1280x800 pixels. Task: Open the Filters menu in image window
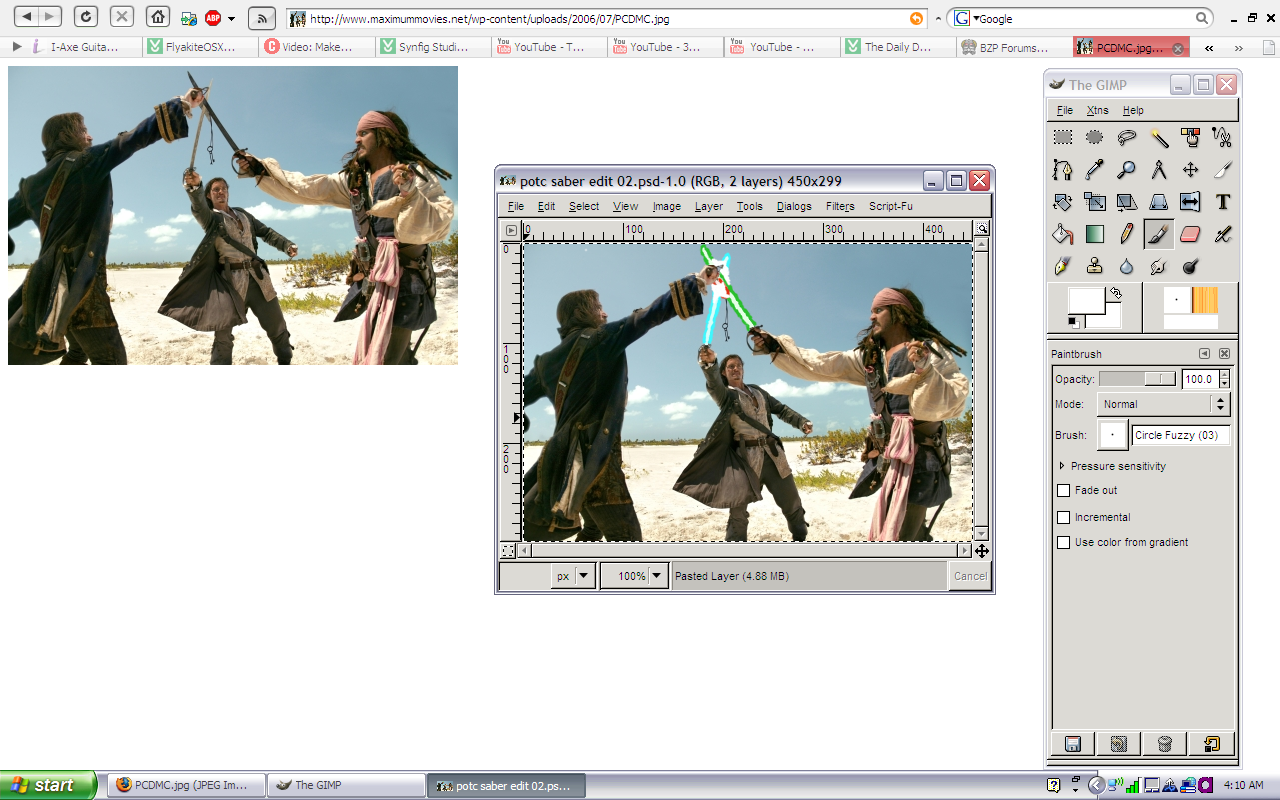point(840,206)
